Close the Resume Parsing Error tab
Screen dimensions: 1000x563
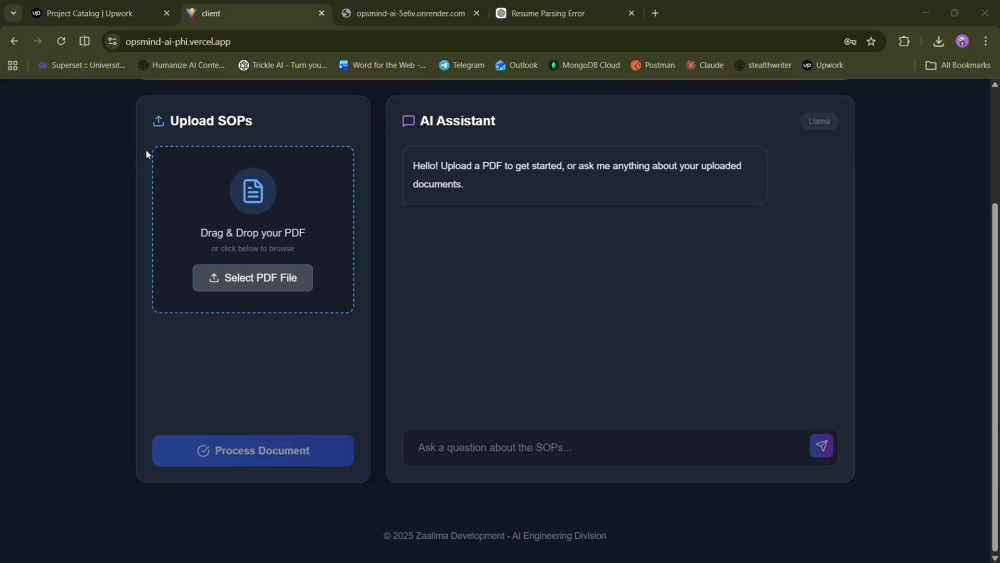coord(631,13)
